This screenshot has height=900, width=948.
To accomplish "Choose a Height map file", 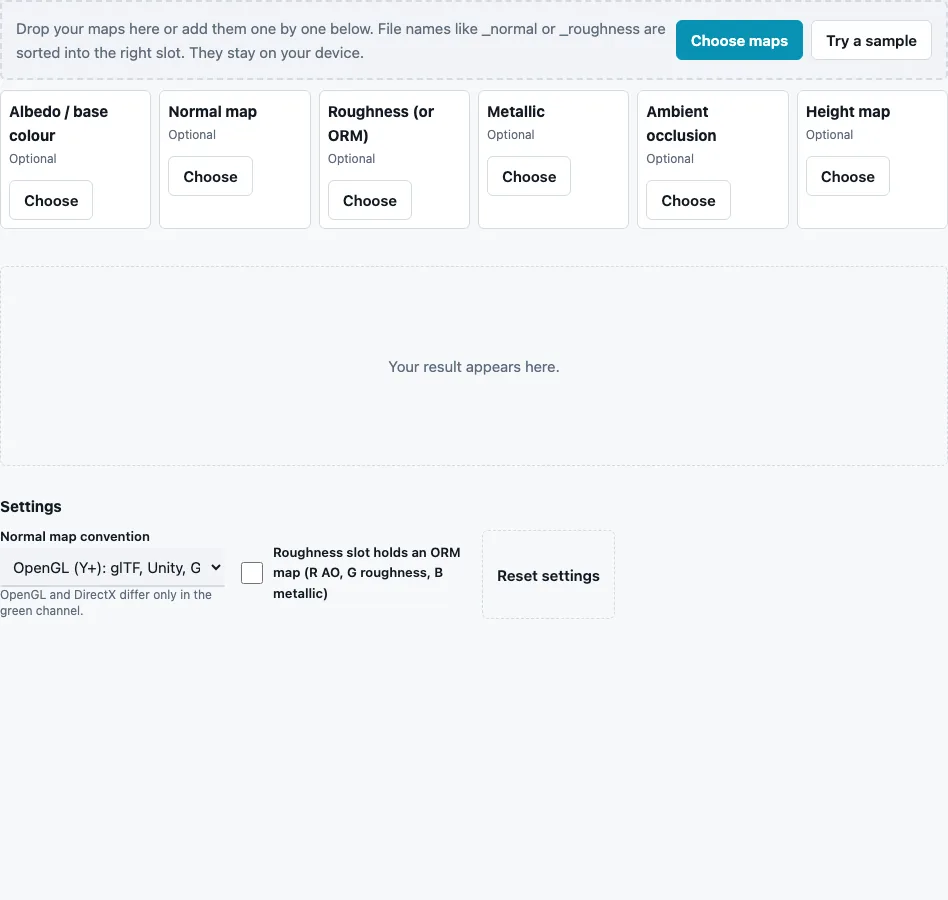I will click(848, 176).
